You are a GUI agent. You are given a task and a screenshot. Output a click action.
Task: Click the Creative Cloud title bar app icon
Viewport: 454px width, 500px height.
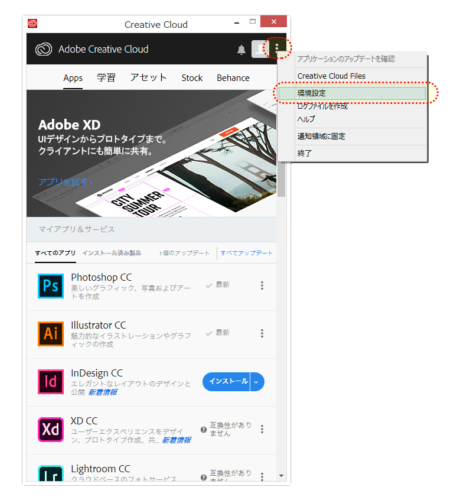point(32,24)
